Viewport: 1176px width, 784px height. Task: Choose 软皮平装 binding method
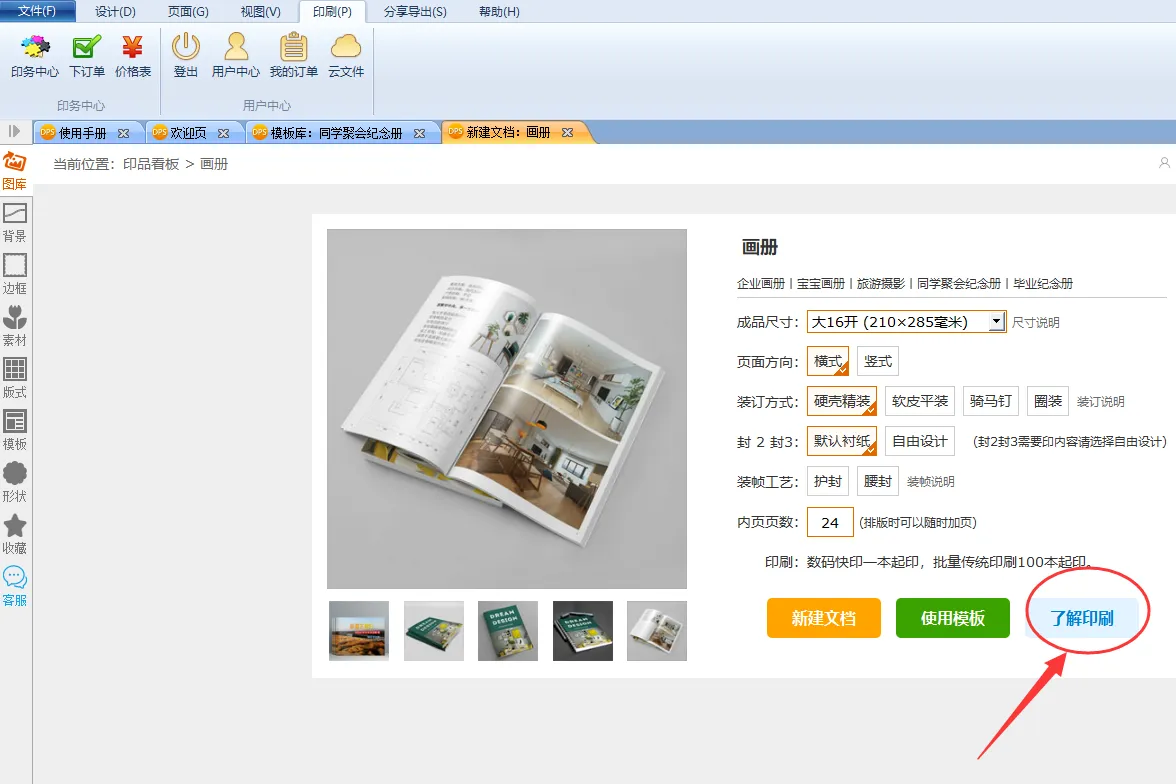[x=920, y=401]
